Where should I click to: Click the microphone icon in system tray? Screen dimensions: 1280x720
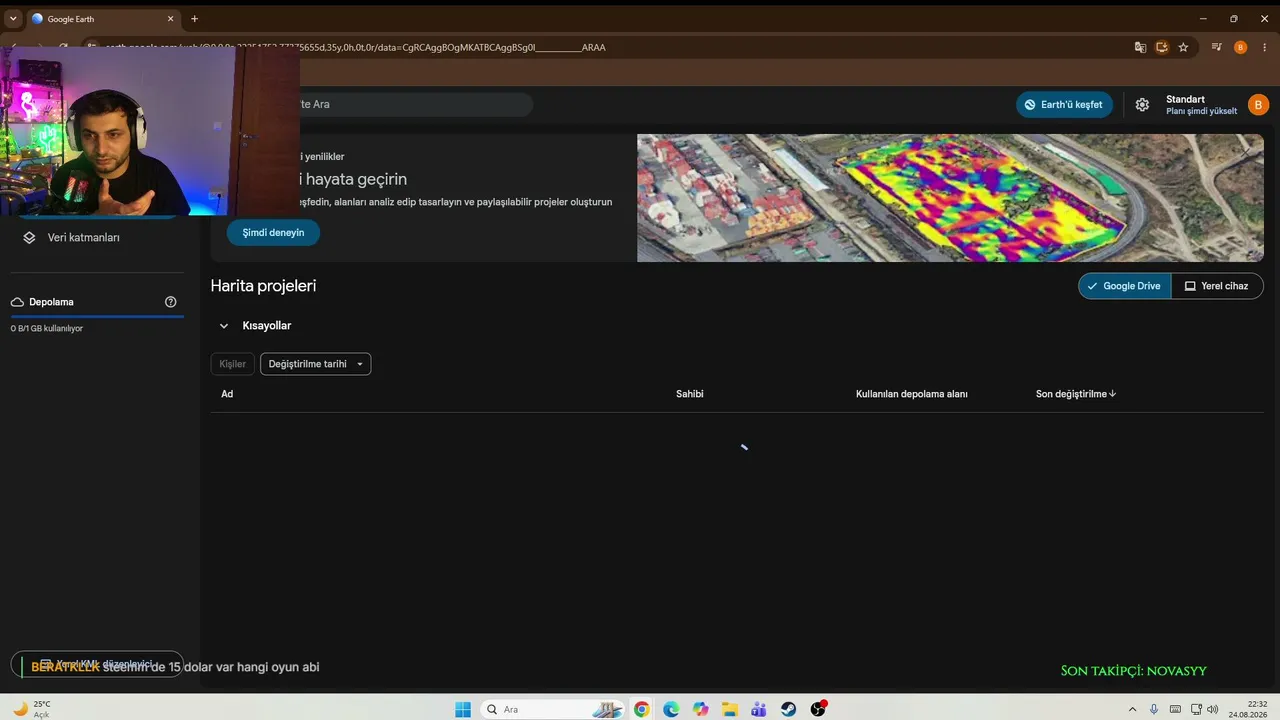pyautogui.click(x=1154, y=709)
